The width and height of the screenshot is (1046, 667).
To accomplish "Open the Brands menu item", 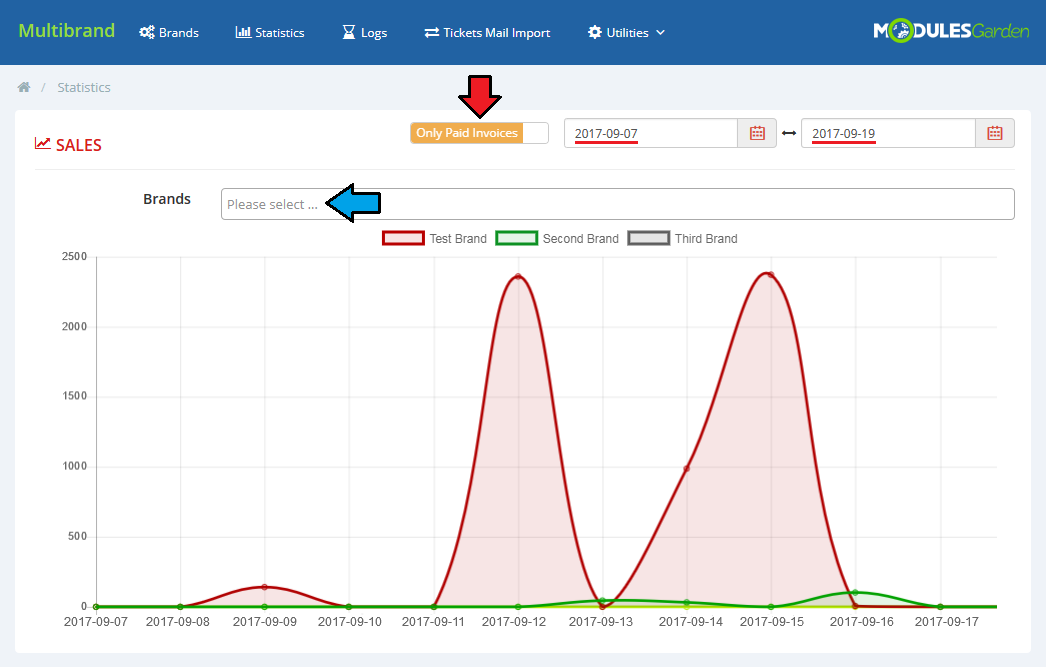I will [x=169, y=32].
